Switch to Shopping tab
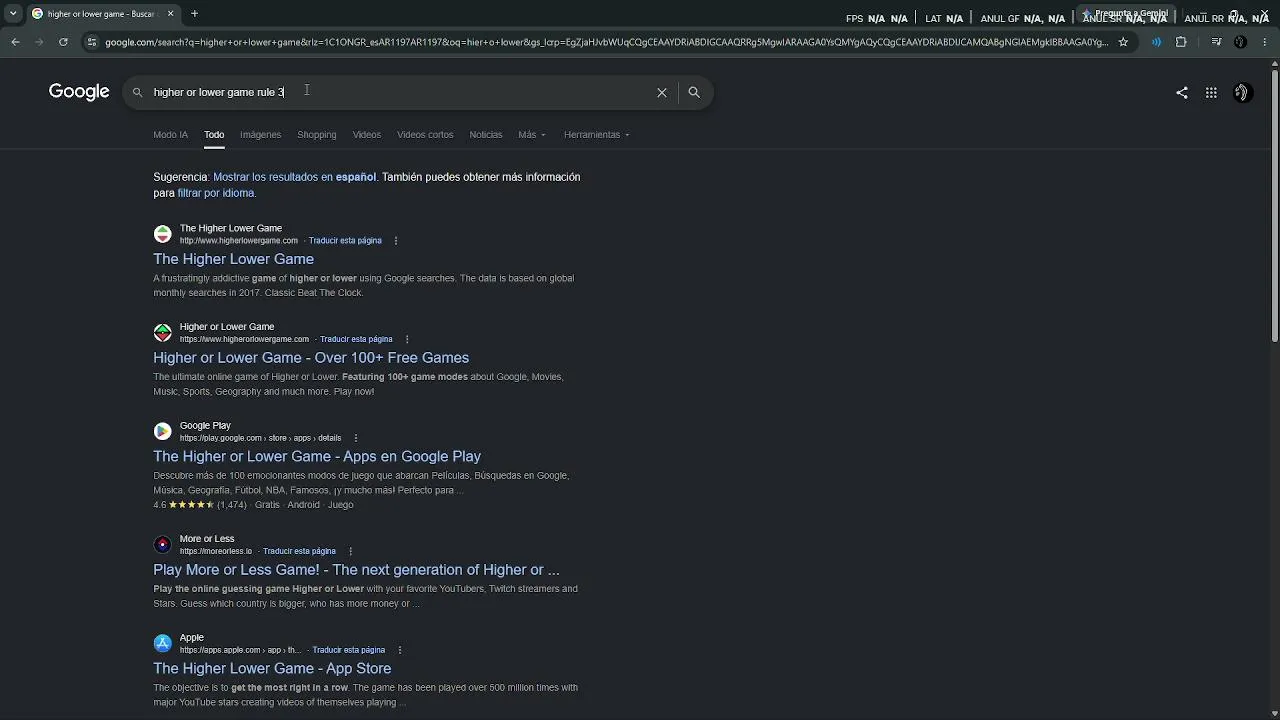1280x720 pixels. pos(316,134)
